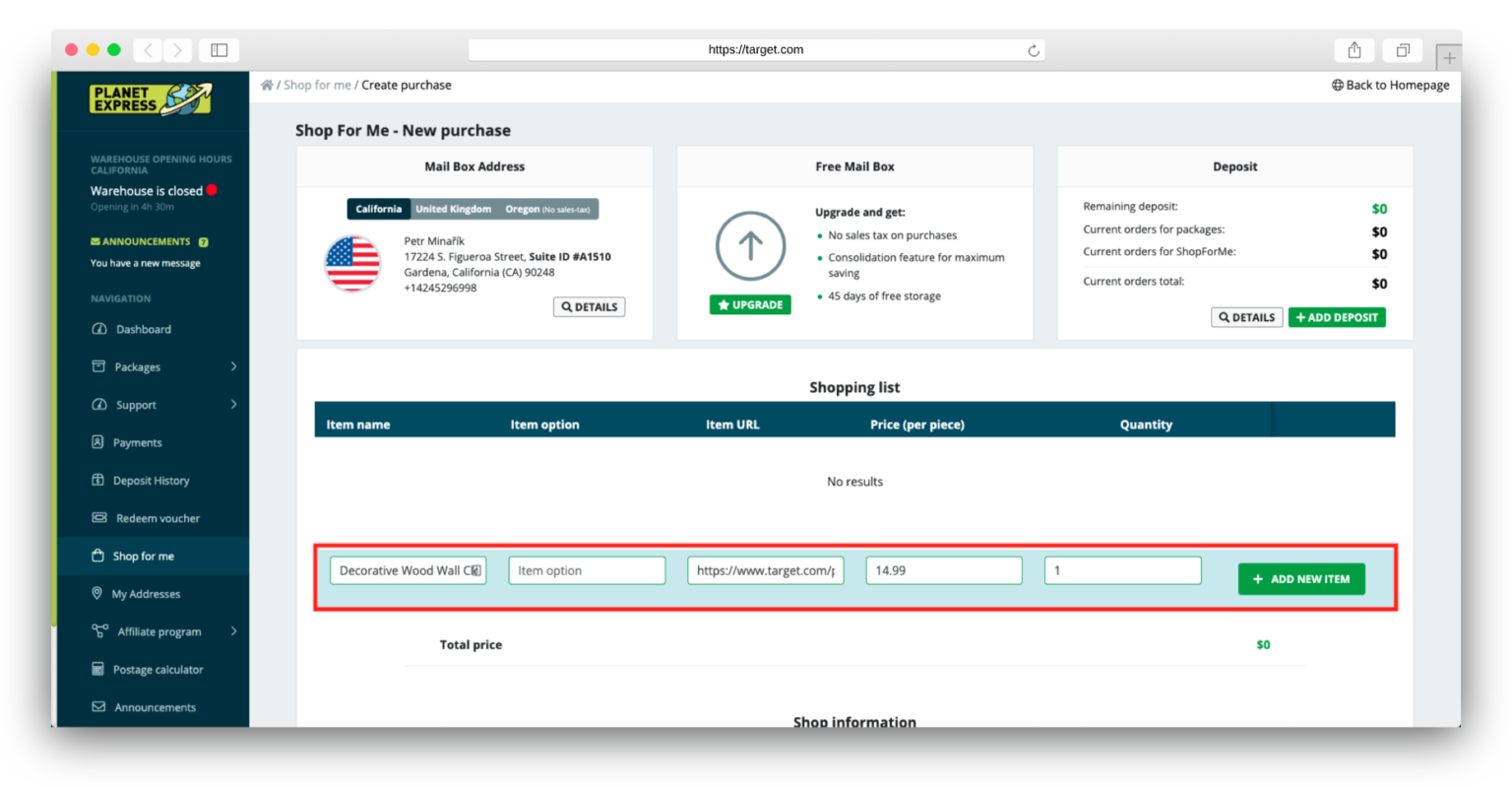
Task: Expand the Affiliate program submenu
Action: tap(233, 631)
